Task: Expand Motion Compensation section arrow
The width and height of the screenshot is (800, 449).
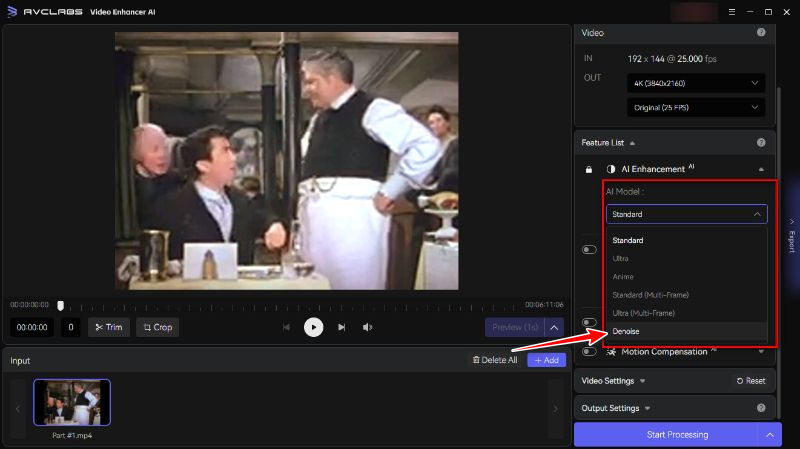Action: (x=761, y=352)
